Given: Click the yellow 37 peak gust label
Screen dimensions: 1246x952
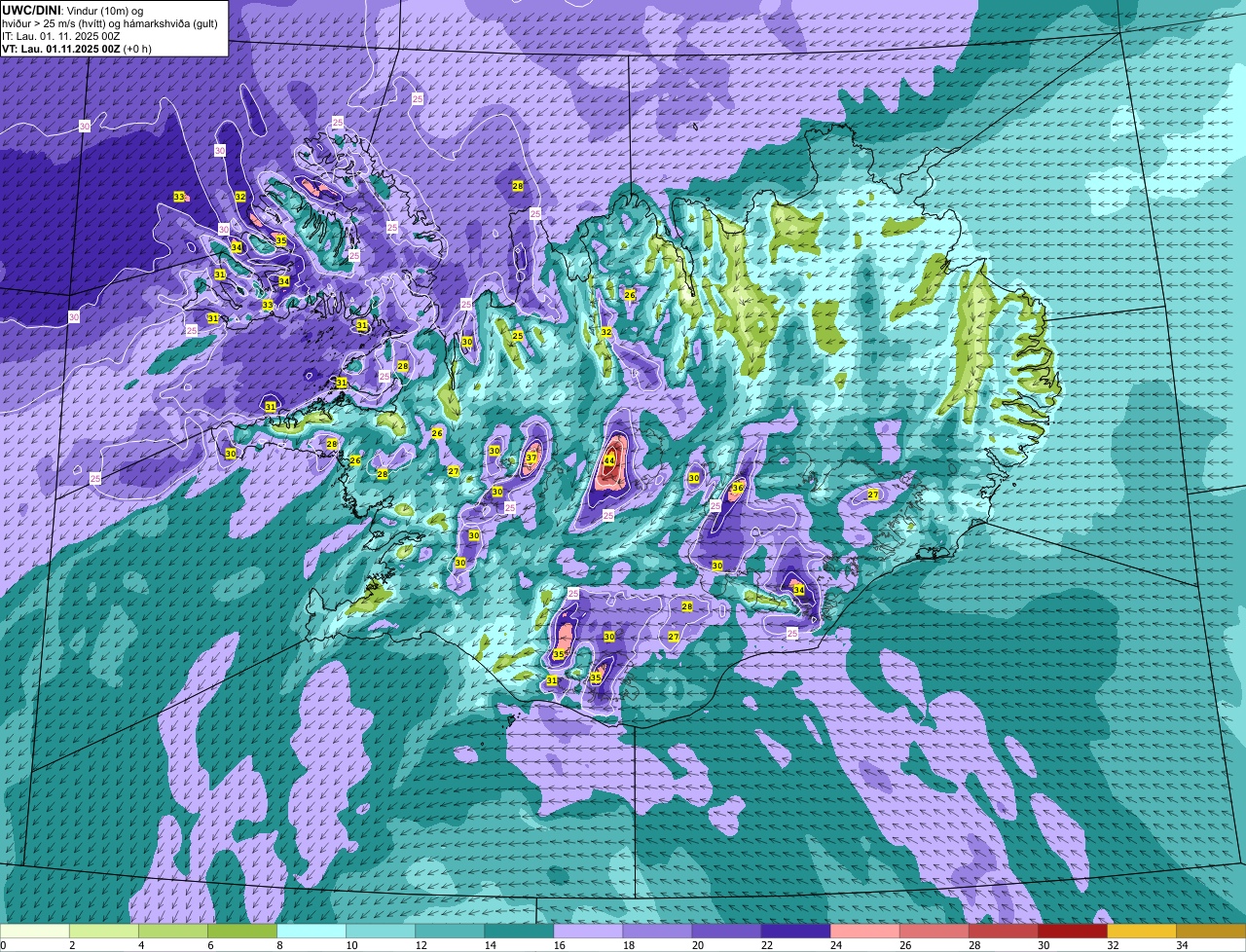Looking at the screenshot, I should tap(531, 458).
